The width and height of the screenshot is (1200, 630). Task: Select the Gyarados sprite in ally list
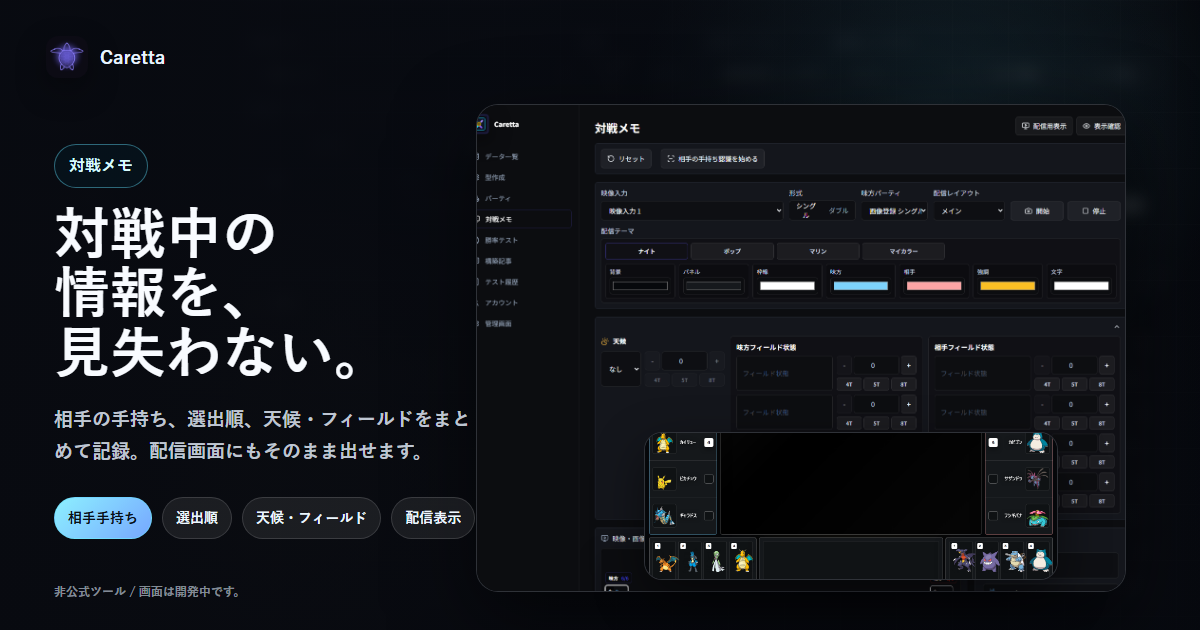point(664,516)
